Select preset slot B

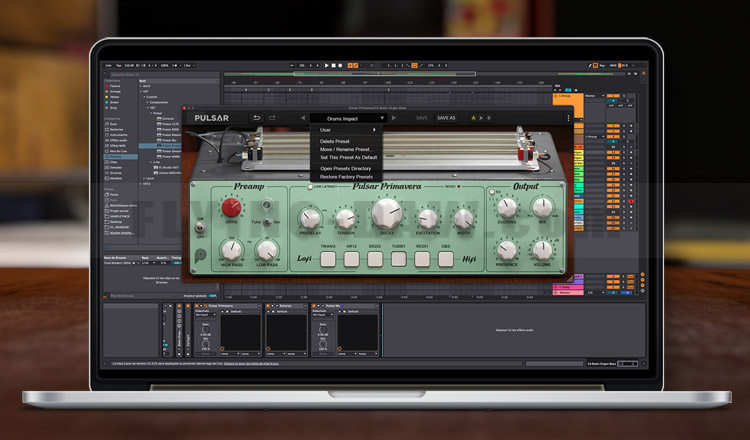tap(488, 118)
